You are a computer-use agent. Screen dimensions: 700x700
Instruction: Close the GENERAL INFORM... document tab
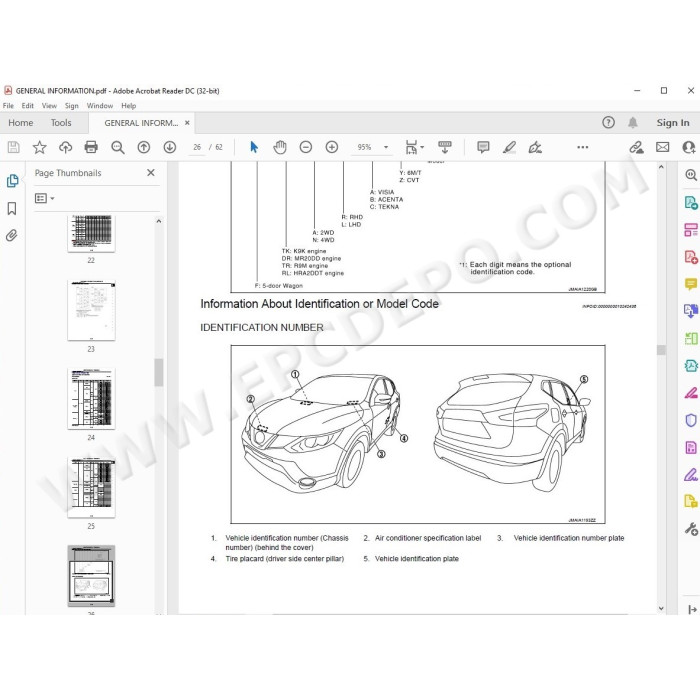[187, 123]
